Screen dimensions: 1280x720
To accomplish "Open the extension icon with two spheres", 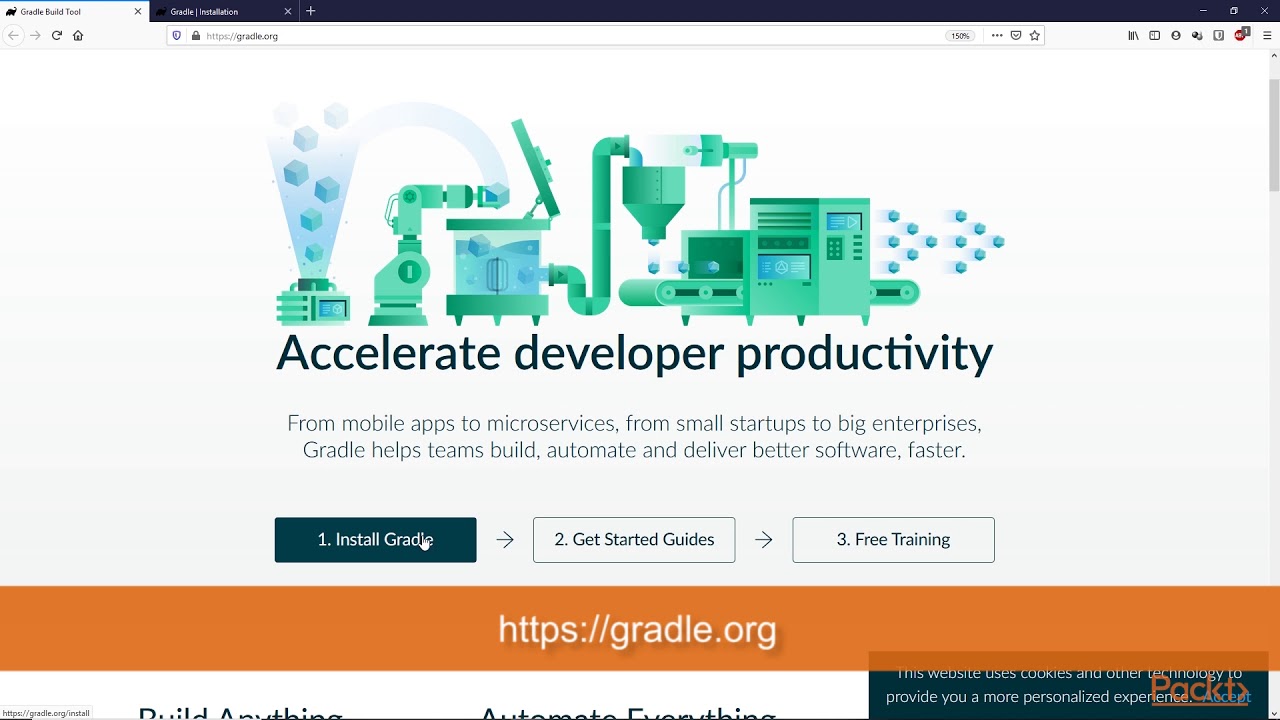I will (1197, 35).
